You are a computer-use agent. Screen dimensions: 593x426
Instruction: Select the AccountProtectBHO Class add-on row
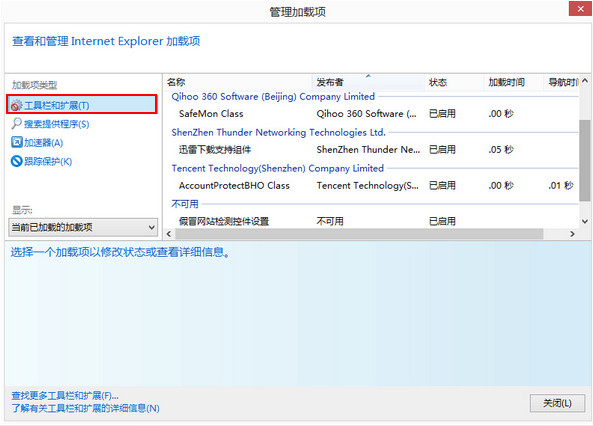pos(371,186)
